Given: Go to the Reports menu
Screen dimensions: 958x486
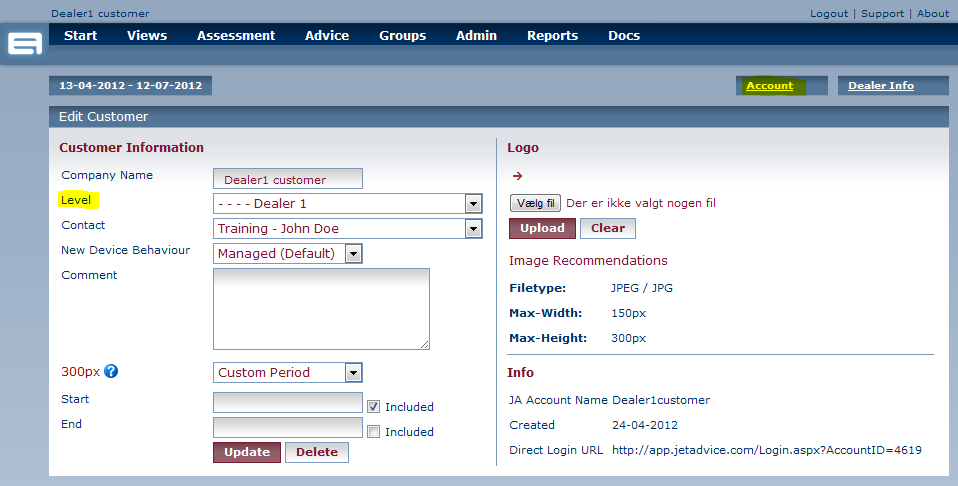Looking at the screenshot, I should point(552,36).
